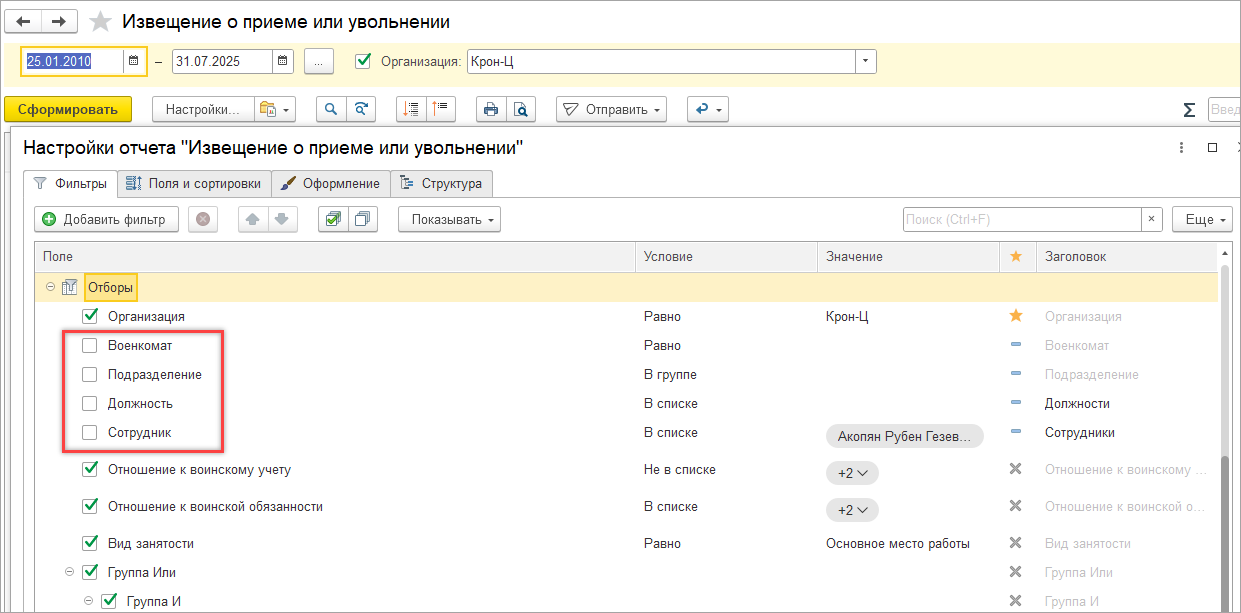This screenshot has height=613, width=1241.
Task: Go forward with the right arrow button
Action: click(x=61, y=21)
